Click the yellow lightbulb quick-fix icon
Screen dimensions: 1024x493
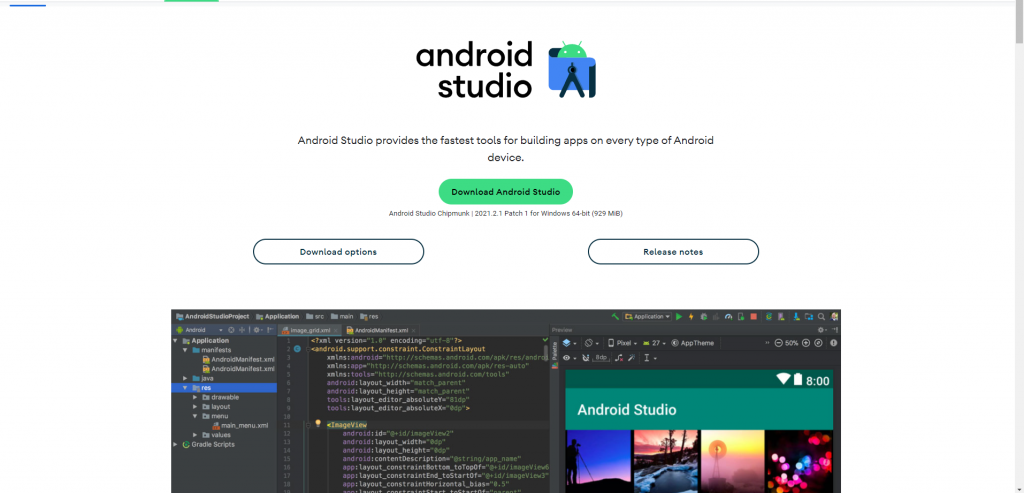[319, 423]
